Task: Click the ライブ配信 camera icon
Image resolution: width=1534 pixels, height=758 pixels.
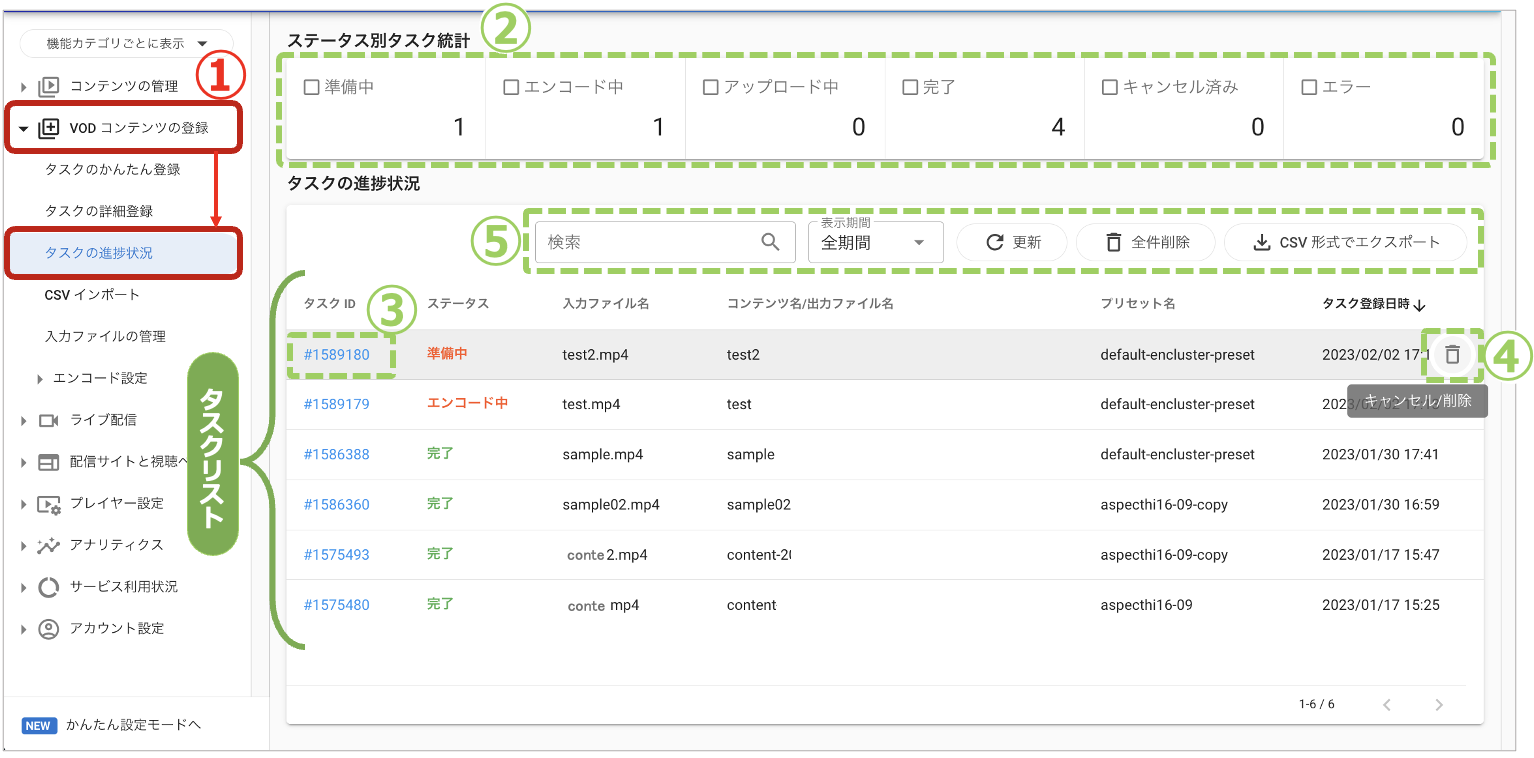Action: click(48, 420)
